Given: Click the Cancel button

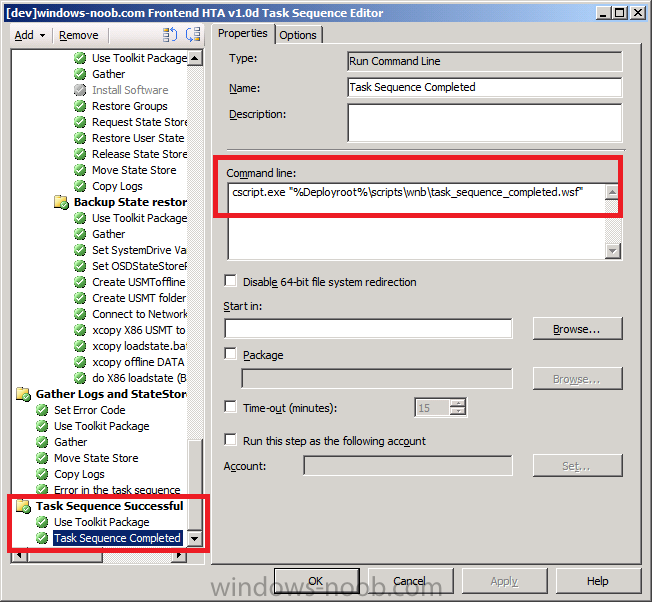Looking at the screenshot, I should point(410,581).
